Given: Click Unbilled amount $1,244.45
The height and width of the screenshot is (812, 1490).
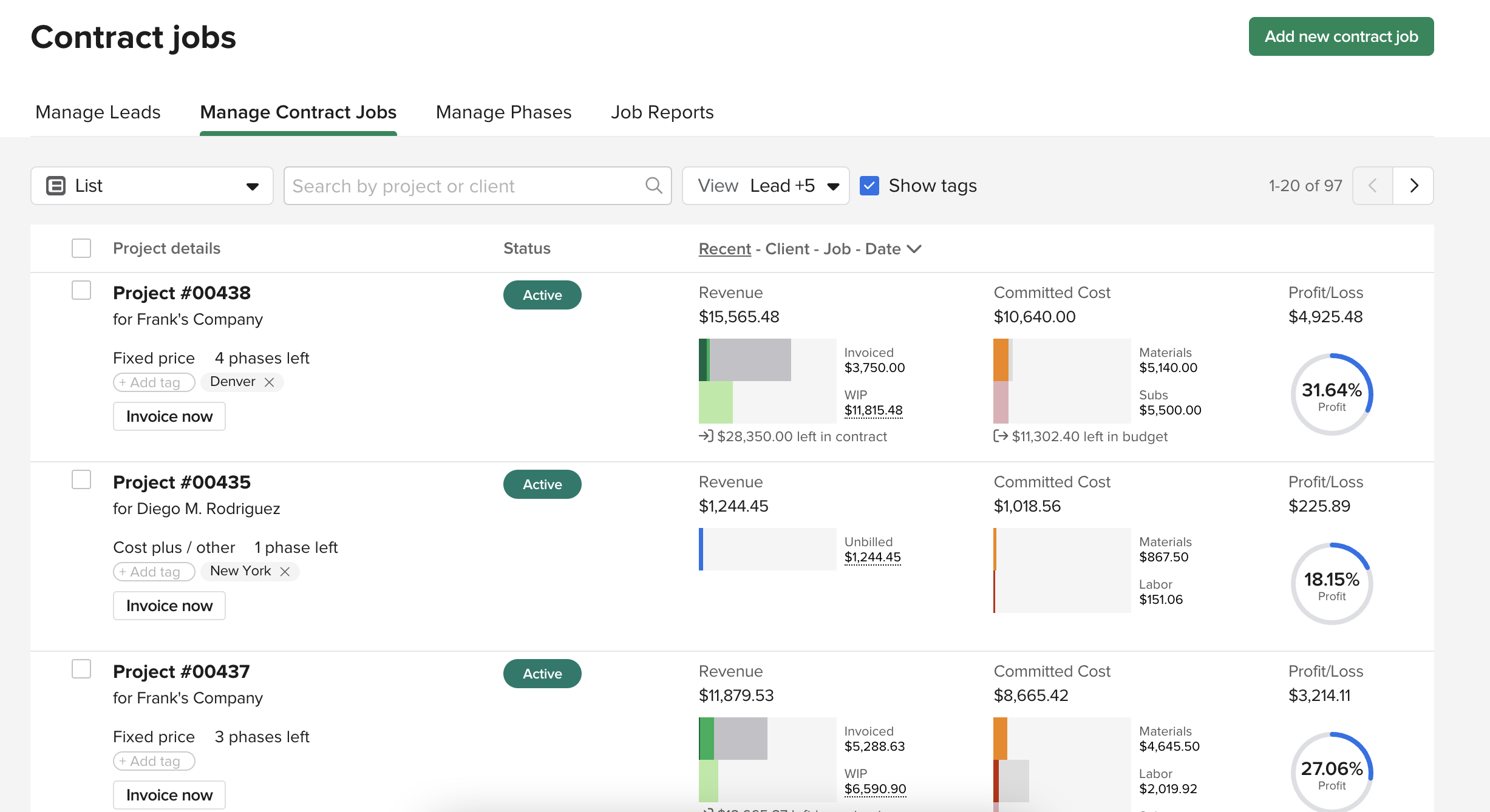Looking at the screenshot, I should pyautogui.click(x=873, y=557).
